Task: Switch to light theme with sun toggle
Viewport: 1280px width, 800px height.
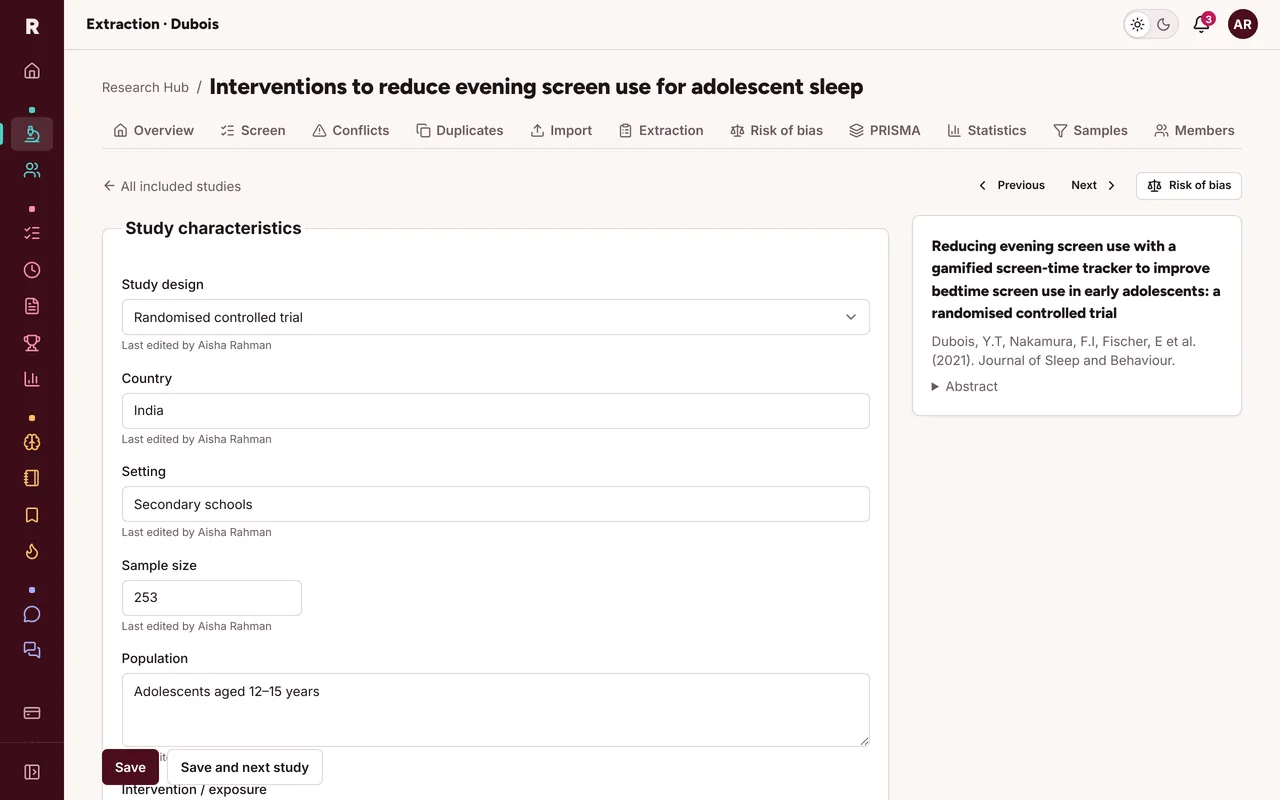Action: (1138, 25)
